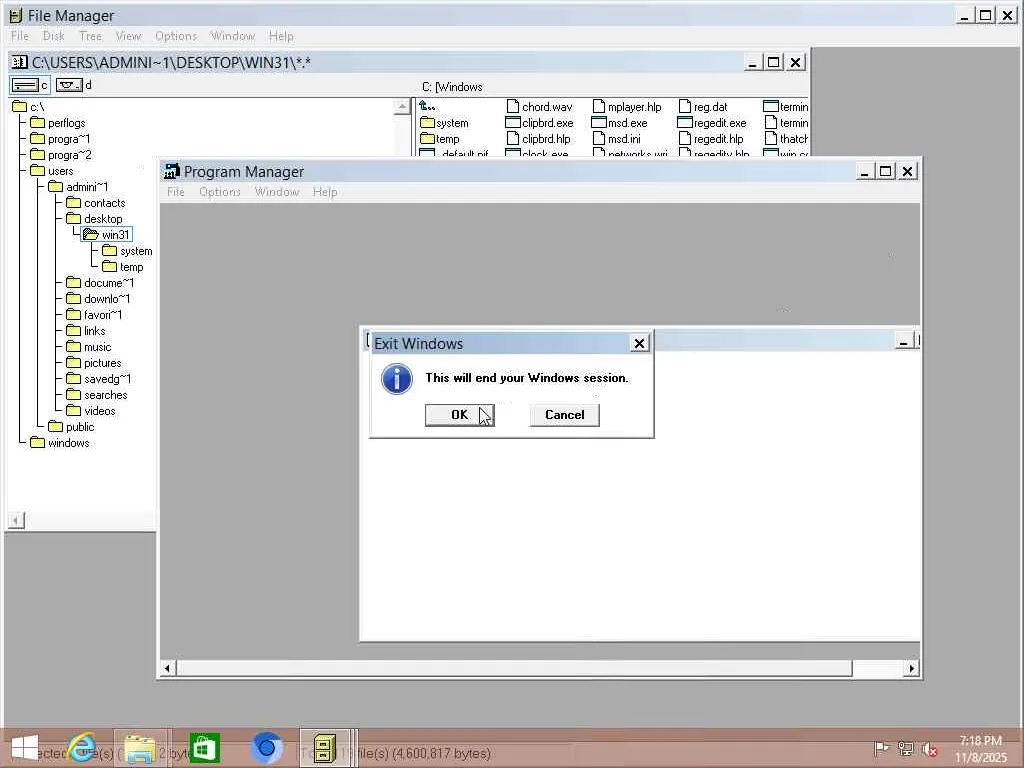Select system folder in the file list pane
Image resolution: width=1024 pixels, height=768 pixels.
pos(444,123)
